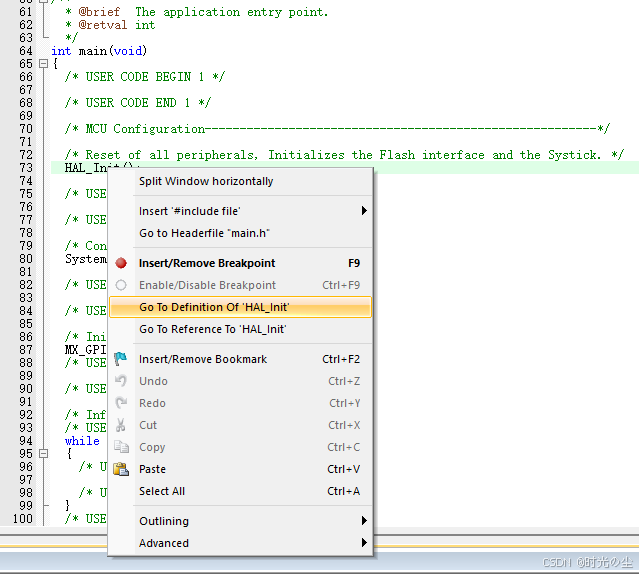Image resolution: width=639 pixels, height=574 pixels.
Task: Go To Reference To 'HAL_Init'
Action: tap(240, 329)
